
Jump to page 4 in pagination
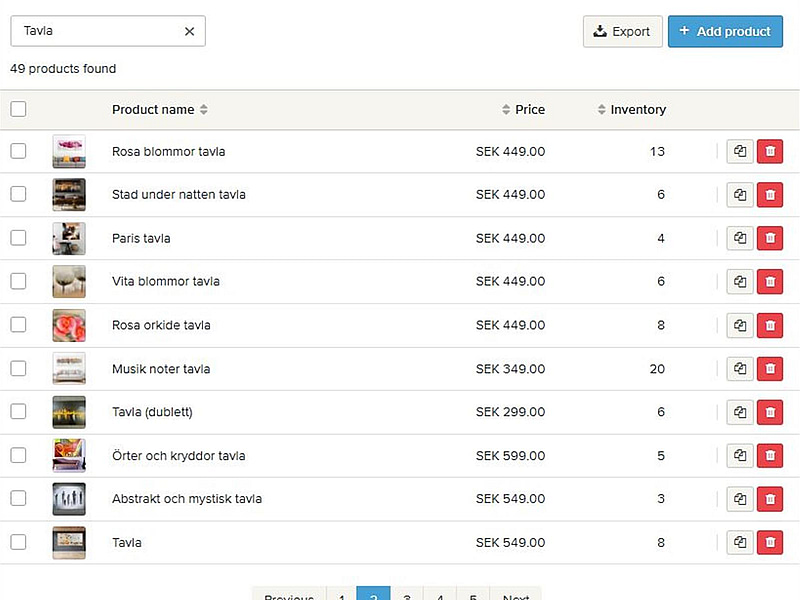439,595
